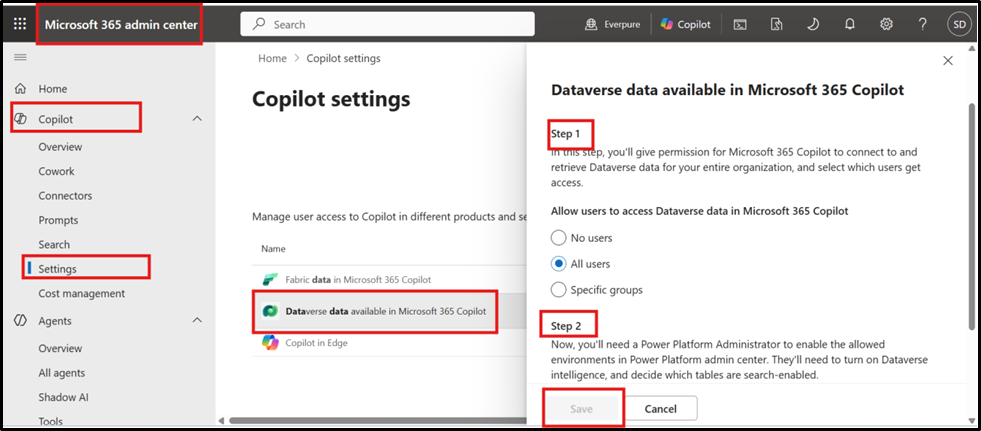The height and width of the screenshot is (431, 981).
Task: Click the horizontal scrollbar at bottom
Action: tap(378, 420)
